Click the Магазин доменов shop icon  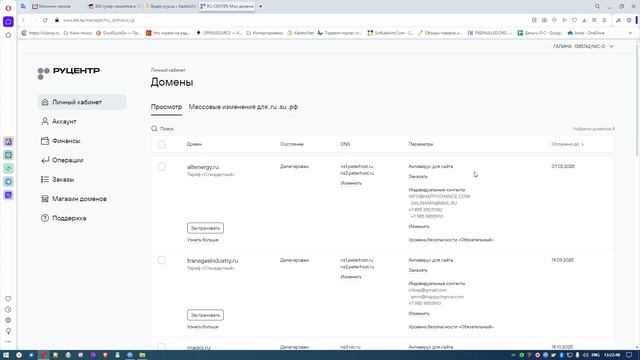click(x=45, y=199)
